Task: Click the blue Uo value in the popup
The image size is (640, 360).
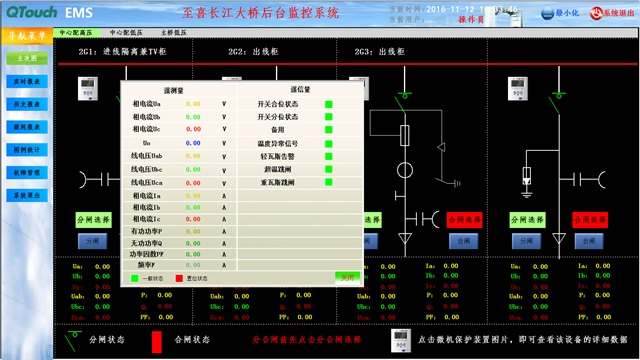Action: (x=193, y=143)
